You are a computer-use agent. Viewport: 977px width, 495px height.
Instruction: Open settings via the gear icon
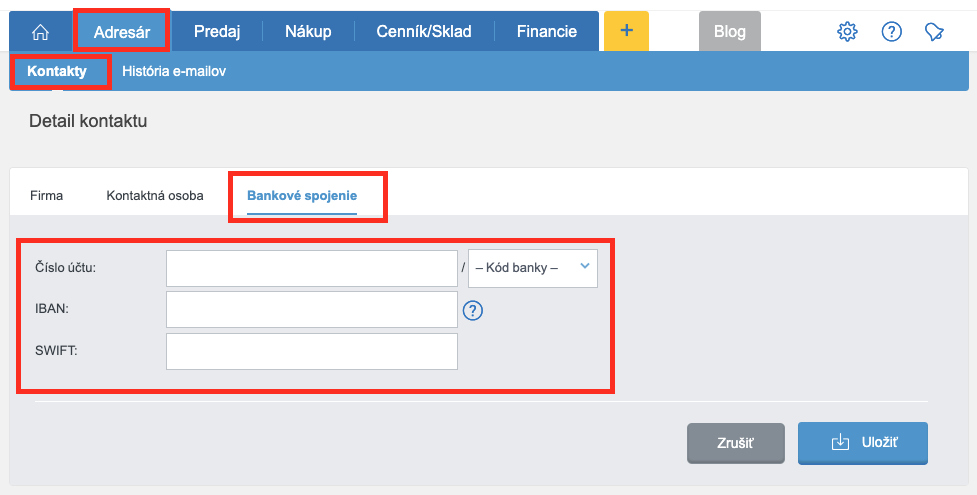[x=847, y=31]
